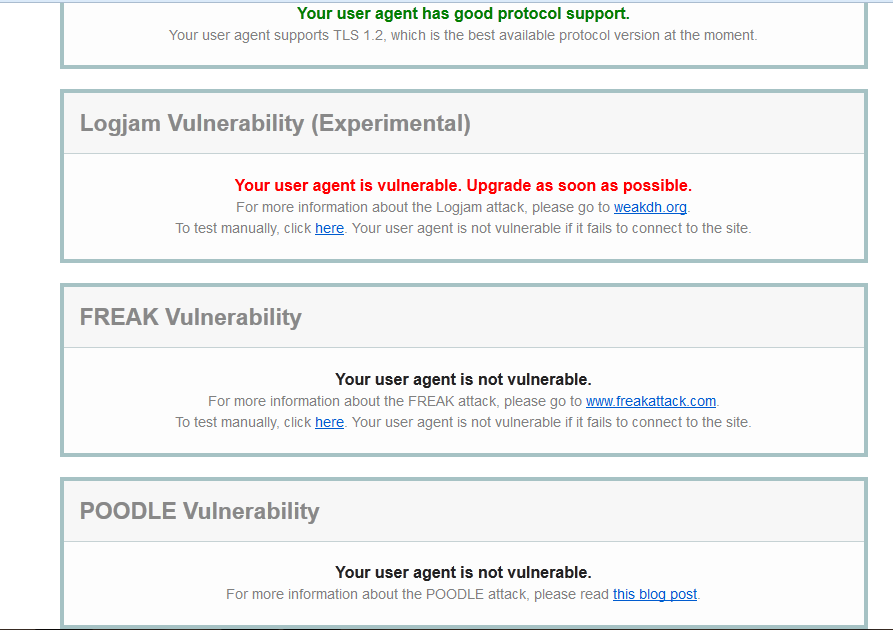Image resolution: width=893 pixels, height=630 pixels.
Task: Click the 'here' link in the Logjam section
Action: [x=329, y=228]
